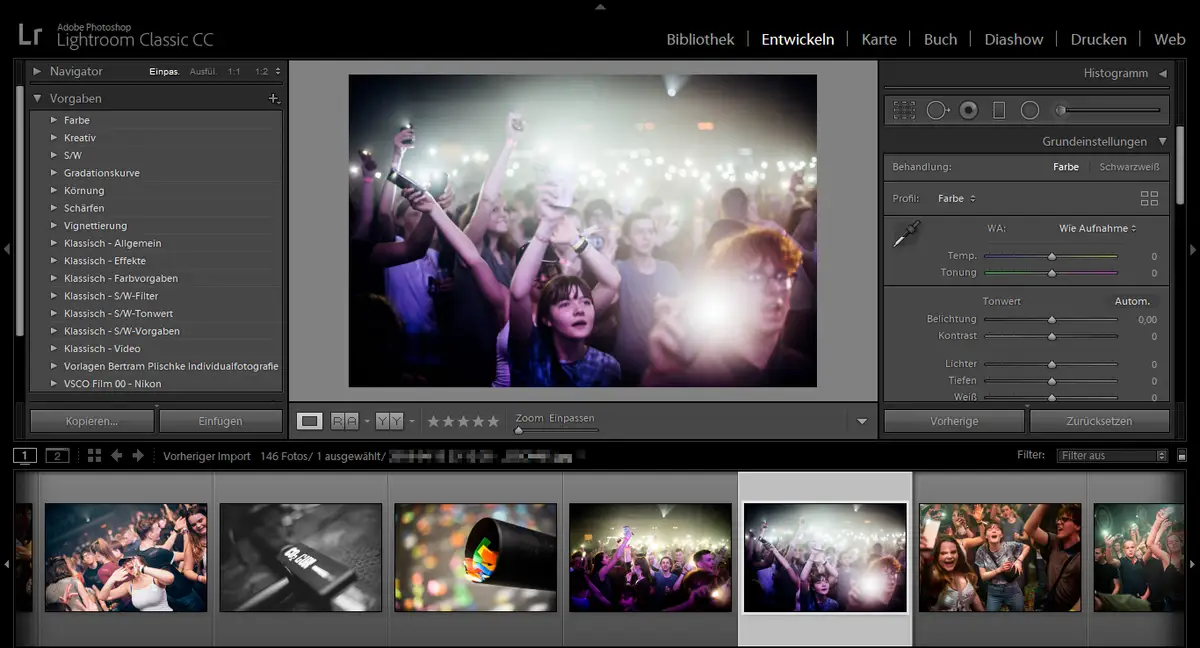Go back with the left arrow icon

point(117,456)
